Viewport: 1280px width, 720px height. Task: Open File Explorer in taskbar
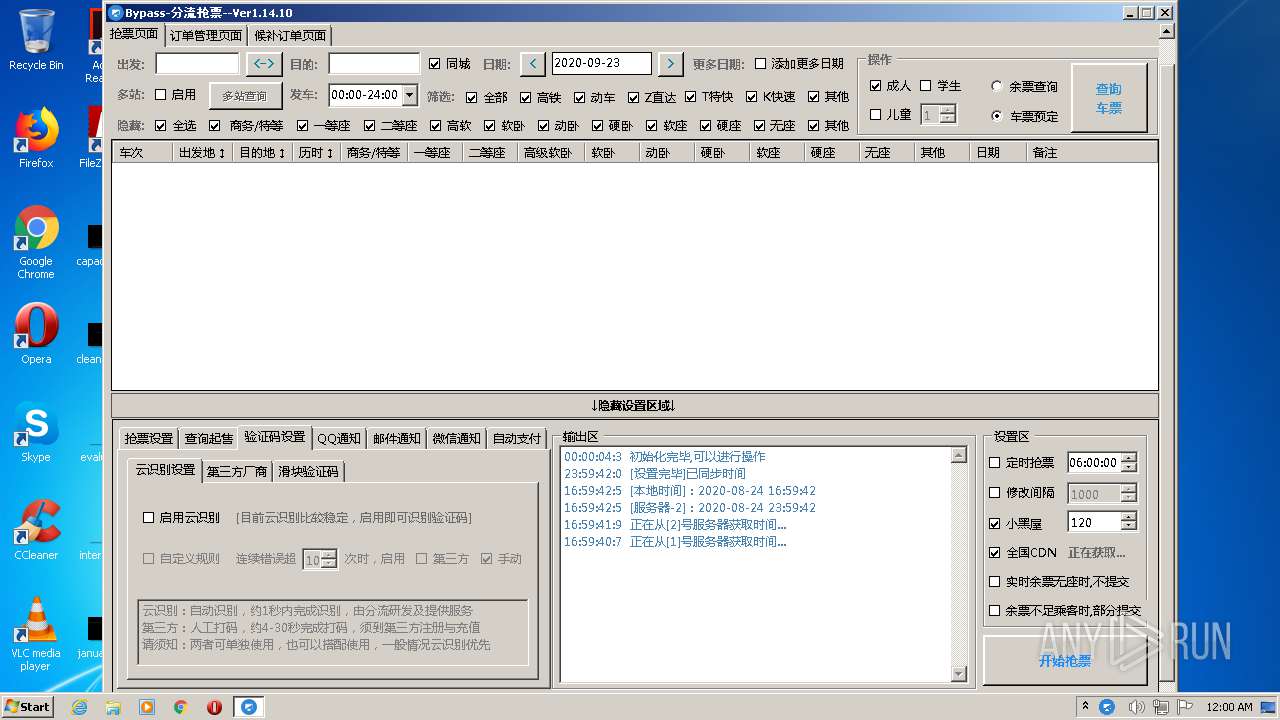click(113, 707)
